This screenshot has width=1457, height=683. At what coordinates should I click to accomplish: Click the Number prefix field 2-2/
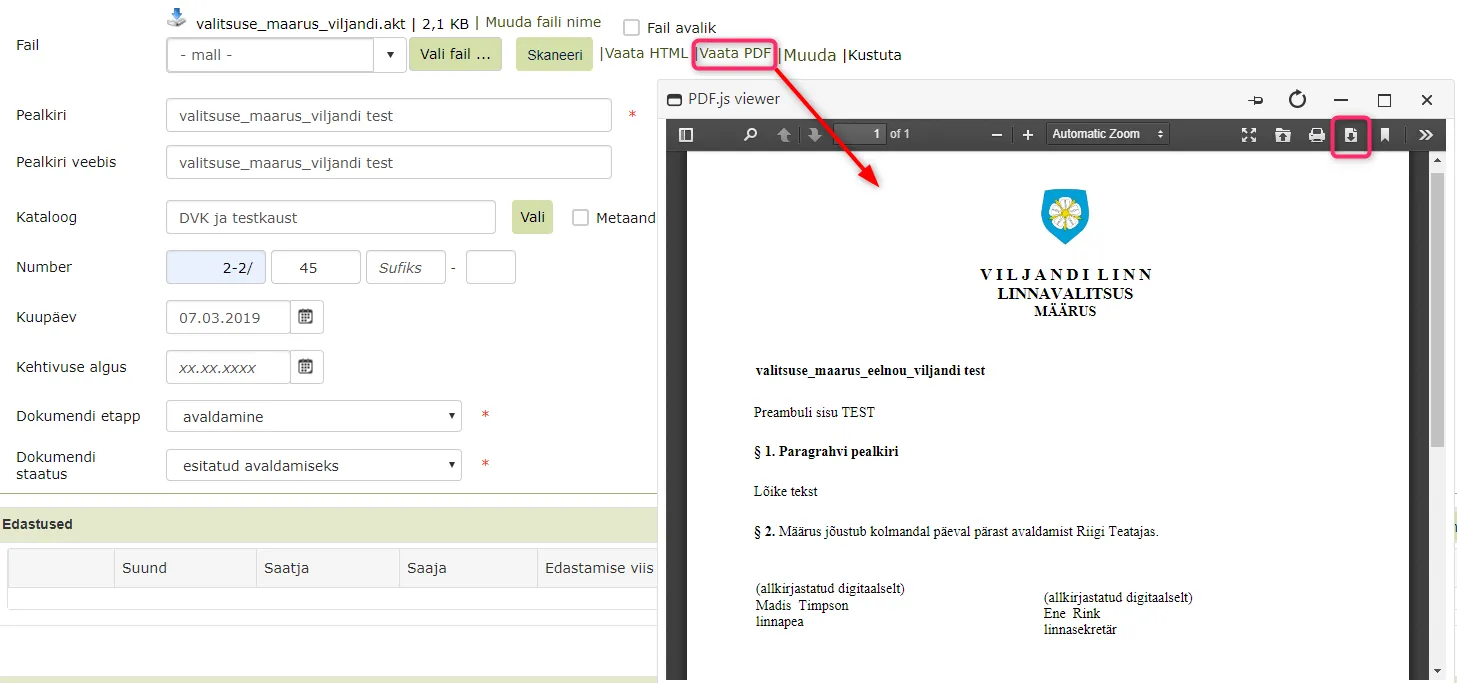(216, 267)
